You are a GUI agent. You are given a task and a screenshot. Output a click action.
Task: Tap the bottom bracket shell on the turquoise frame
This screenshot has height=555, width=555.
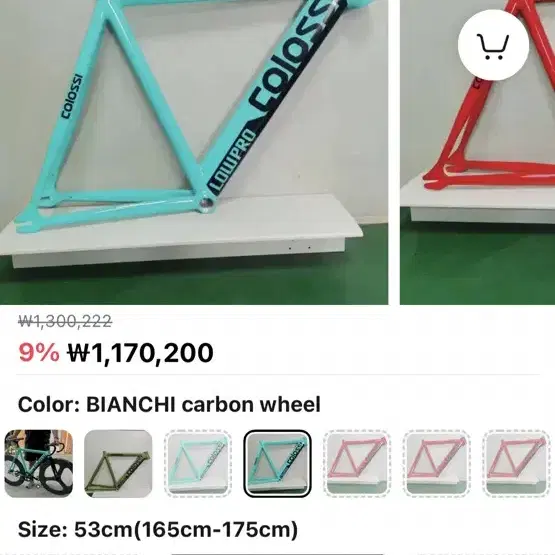click(206, 202)
